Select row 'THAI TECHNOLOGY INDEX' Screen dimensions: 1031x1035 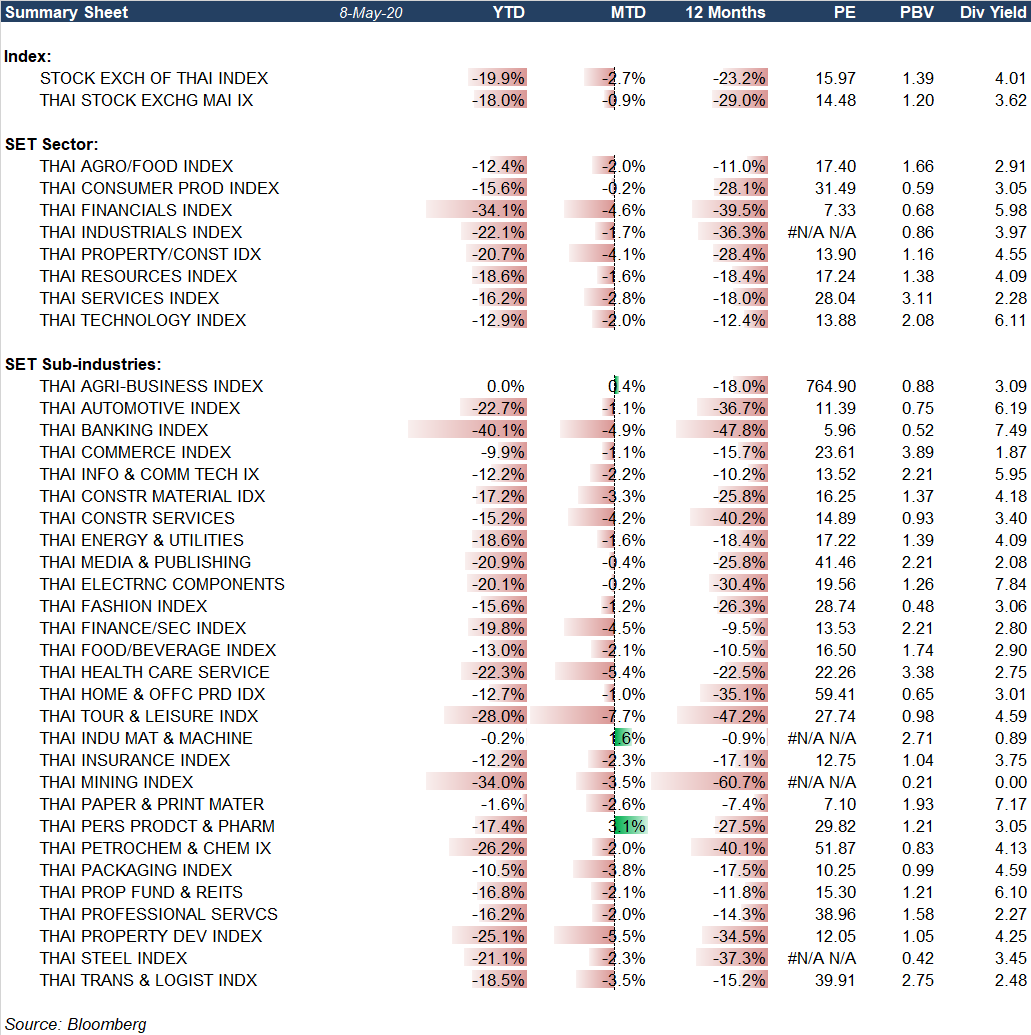(x=516, y=320)
